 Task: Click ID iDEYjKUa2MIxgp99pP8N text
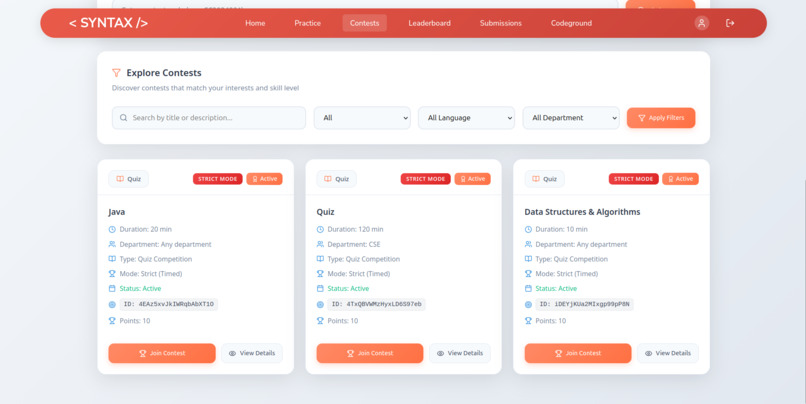pyautogui.click(x=584, y=304)
